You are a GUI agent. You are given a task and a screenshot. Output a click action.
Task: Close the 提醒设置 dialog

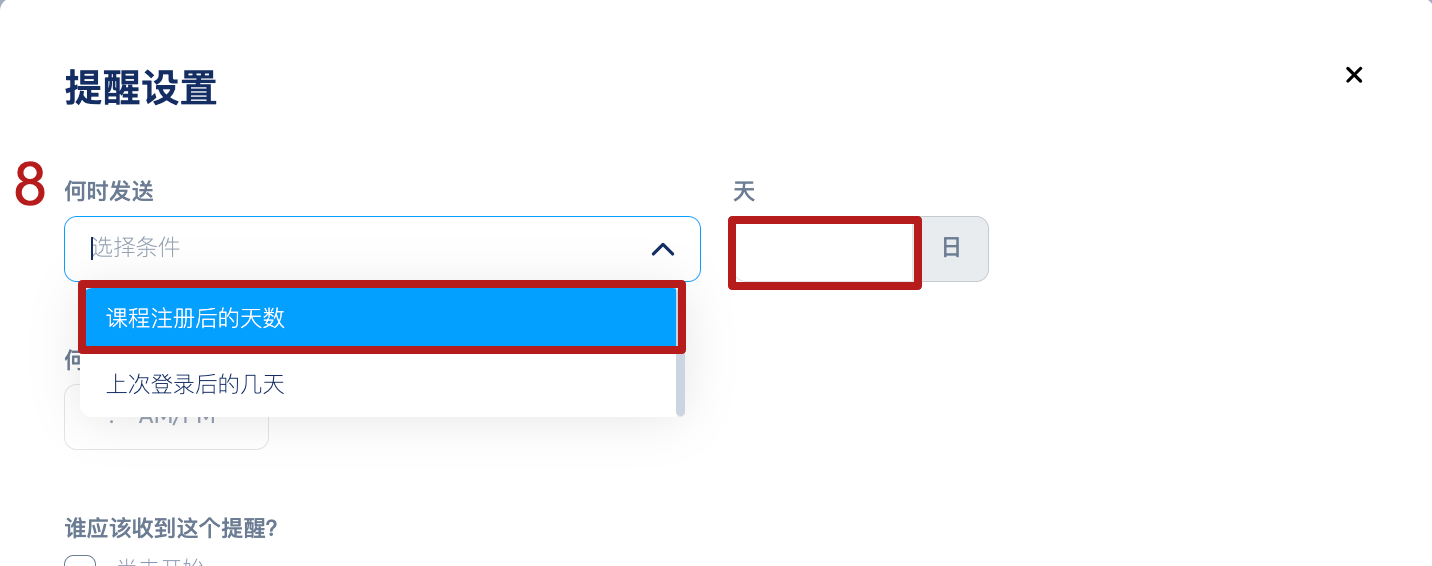click(1354, 75)
